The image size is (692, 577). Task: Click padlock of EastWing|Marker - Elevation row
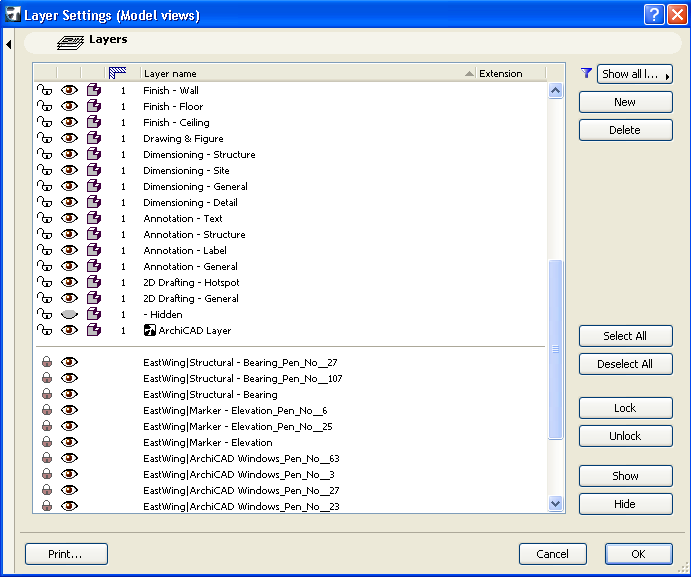(x=47, y=442)
